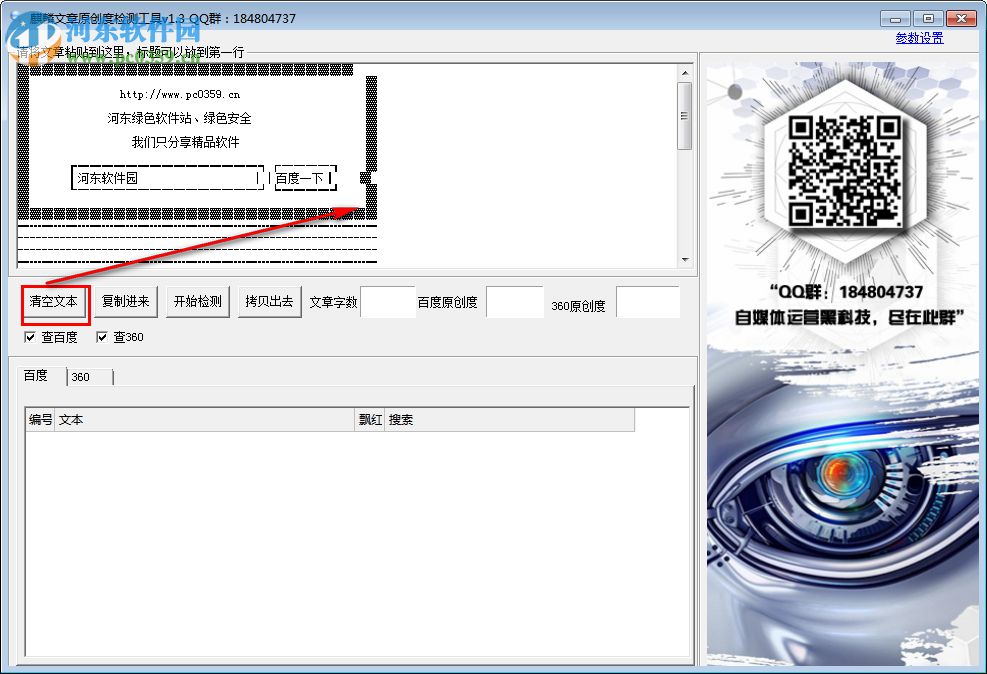The image size is (987, 674).
Task: Click the 清空文本 button
Action: tap(54, 302)
